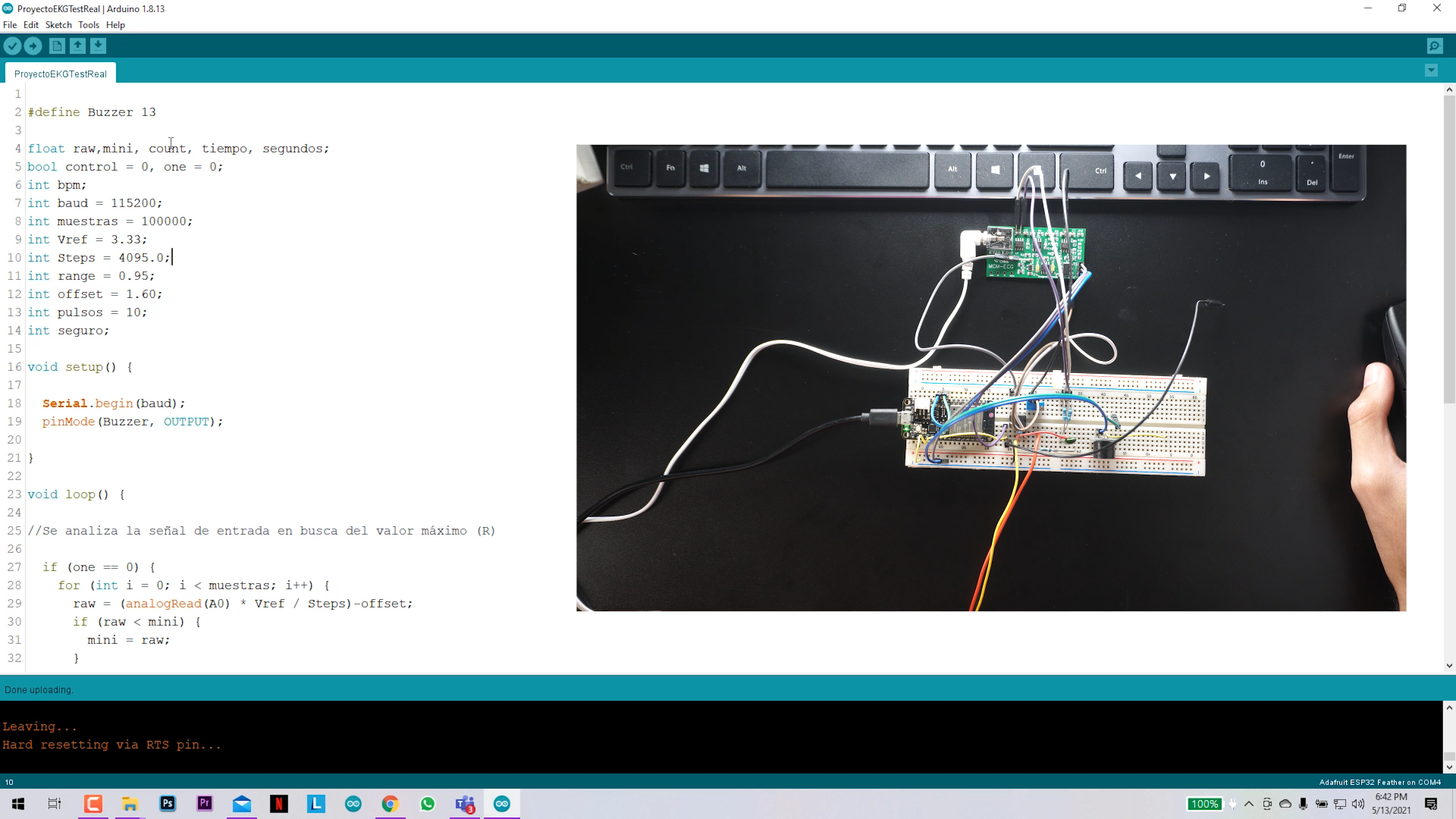Screen dimensions: 1456x819
Task: Show hidden icons in the system tray
Action: [x=1249, y=804]
